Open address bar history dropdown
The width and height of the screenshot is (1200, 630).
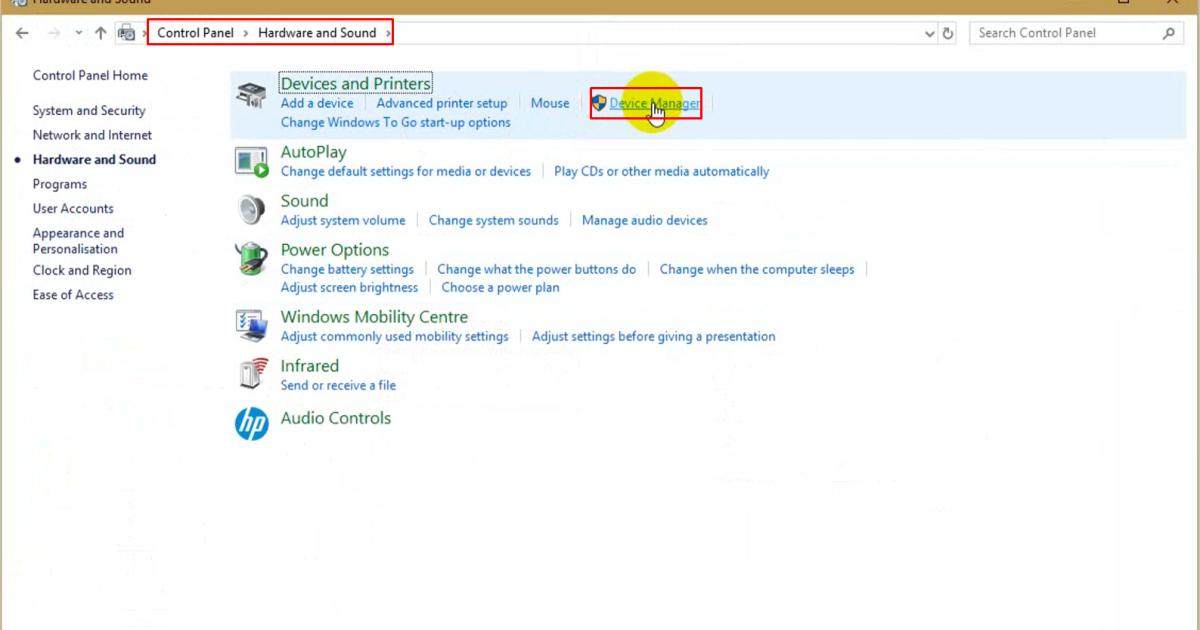tap(931, 33)
